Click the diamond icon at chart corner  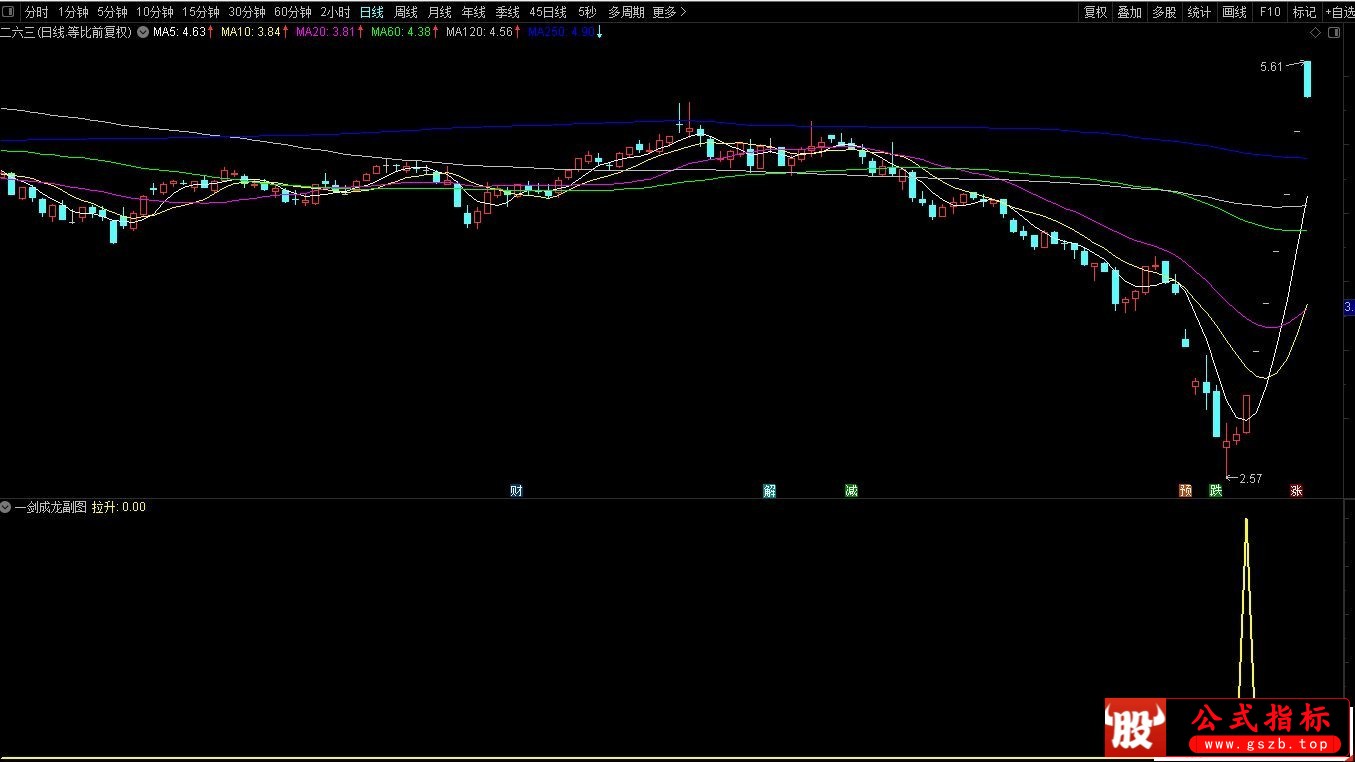pyautogui.click(x=1314, y=34)
